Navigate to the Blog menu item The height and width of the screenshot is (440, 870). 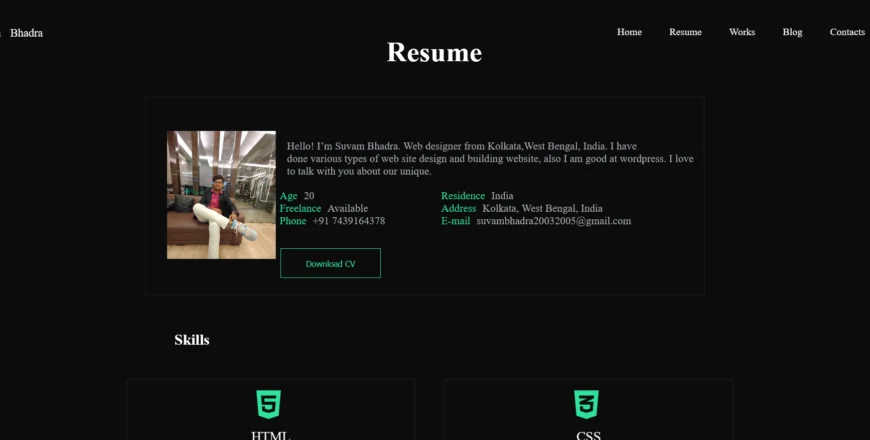click(x=792, y=32)
